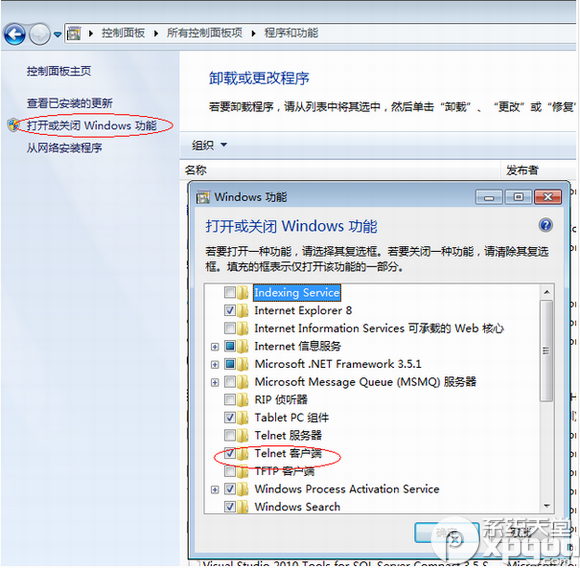Image resolution: width=580 pixels, height=568 pixels.
Task: Expand Windows Process Activation Service node
Action: coord(215,490)
